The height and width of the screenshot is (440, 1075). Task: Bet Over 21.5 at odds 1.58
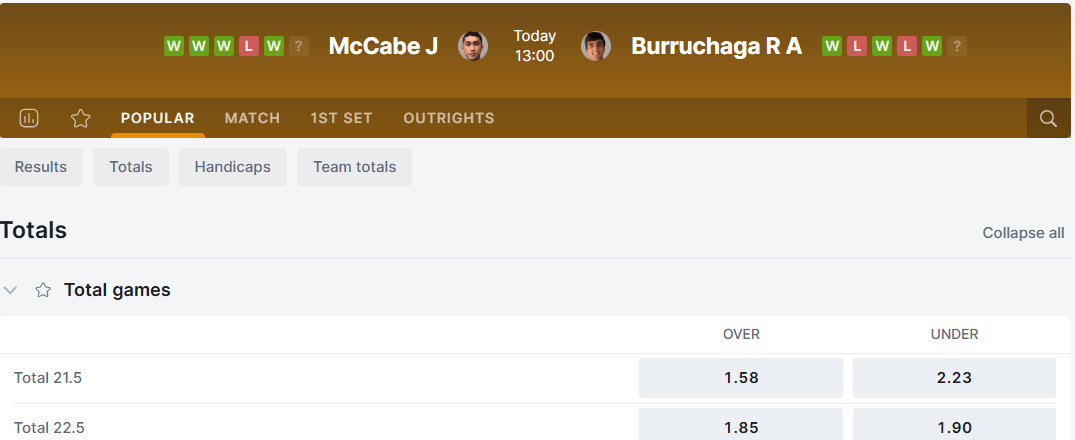[741, 378]
